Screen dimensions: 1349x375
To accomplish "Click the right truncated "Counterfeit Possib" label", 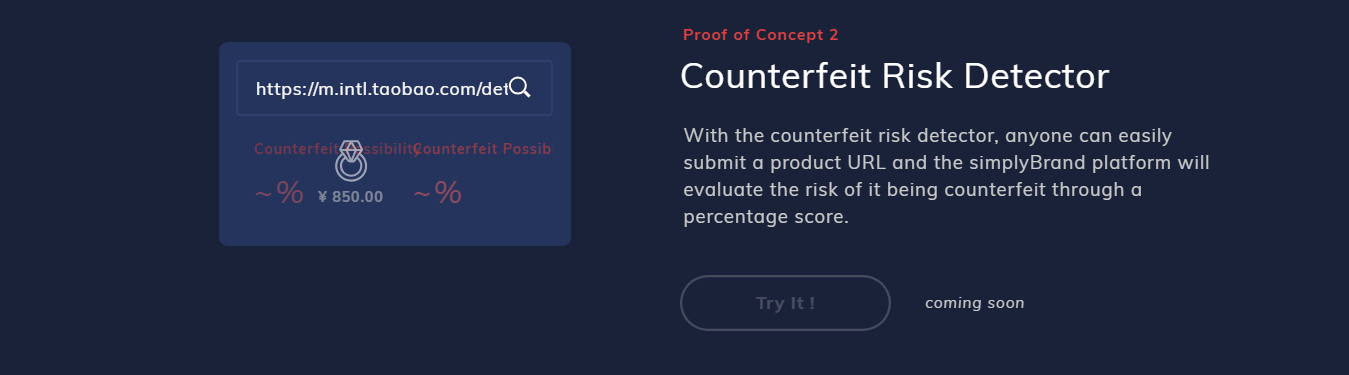I will coord(482,149).
